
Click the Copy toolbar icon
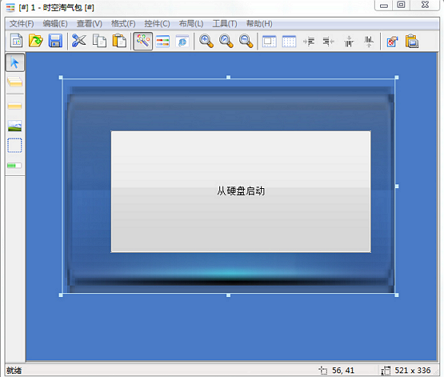click(99, 41)
